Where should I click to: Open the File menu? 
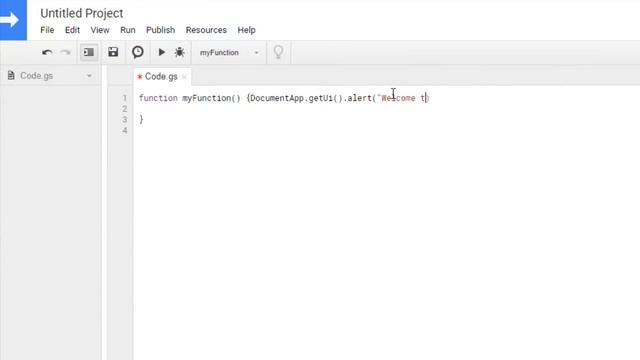click(47, 30)
